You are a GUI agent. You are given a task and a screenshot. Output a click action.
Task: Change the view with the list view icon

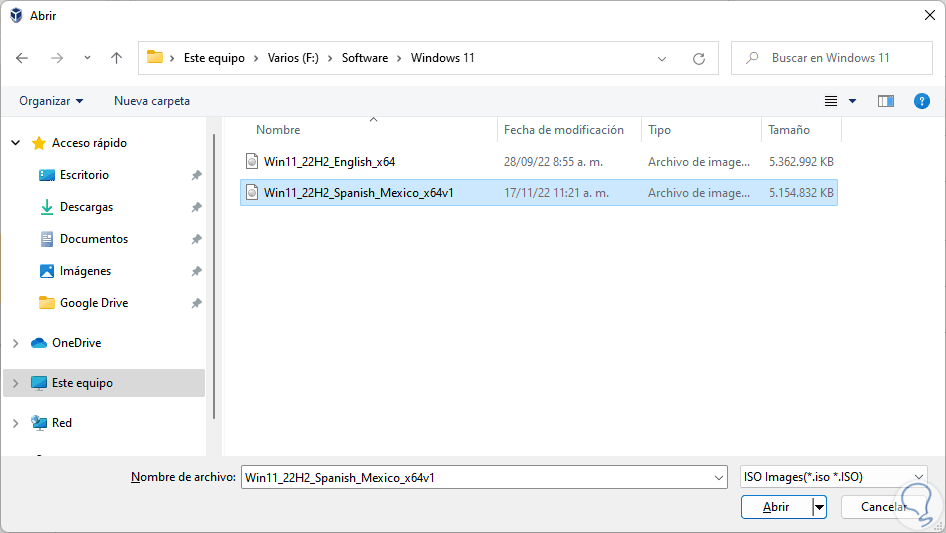(831, 101)
